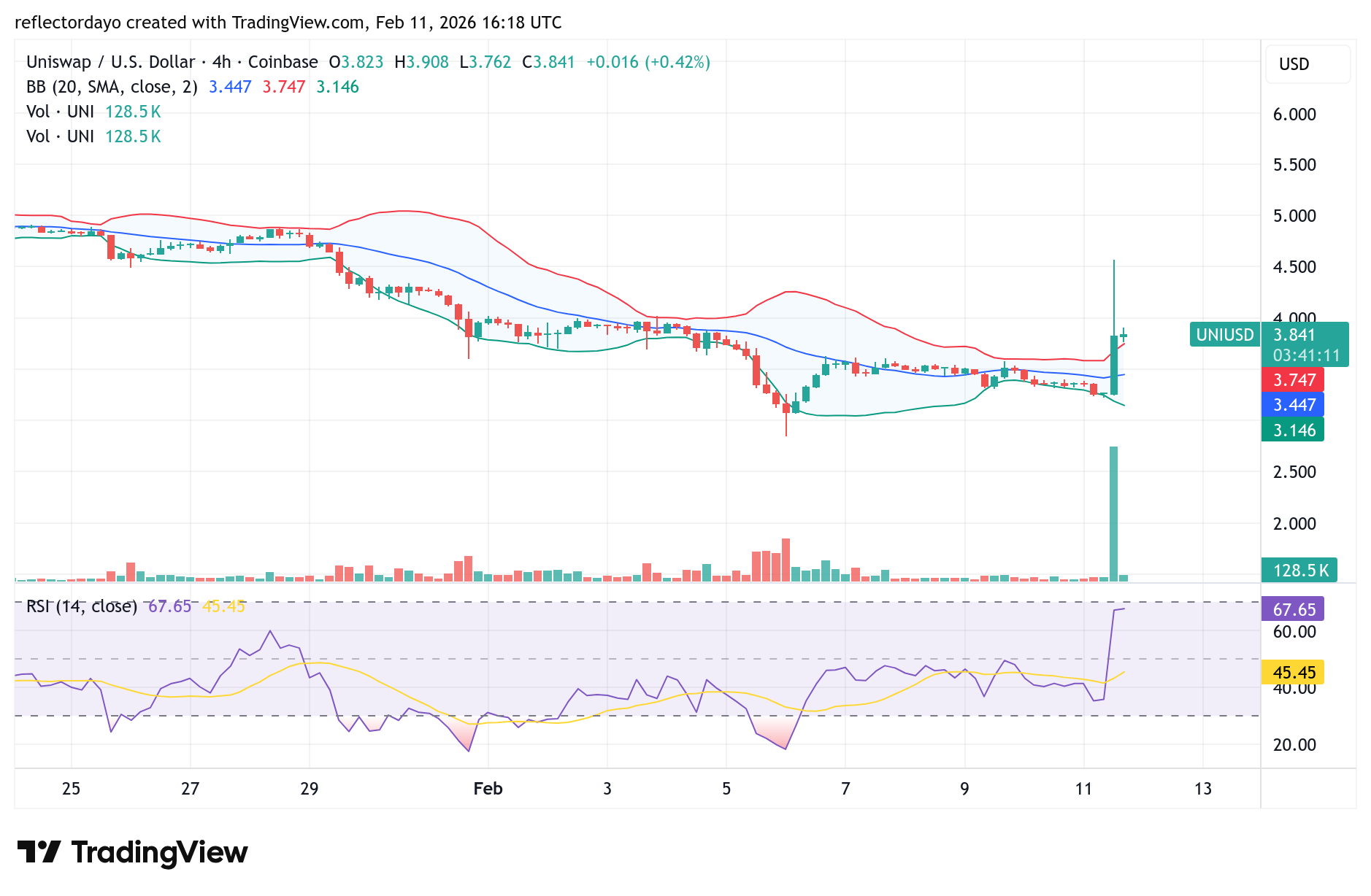Click the RSI (14, close) indicator legend

tap(82, 606)
